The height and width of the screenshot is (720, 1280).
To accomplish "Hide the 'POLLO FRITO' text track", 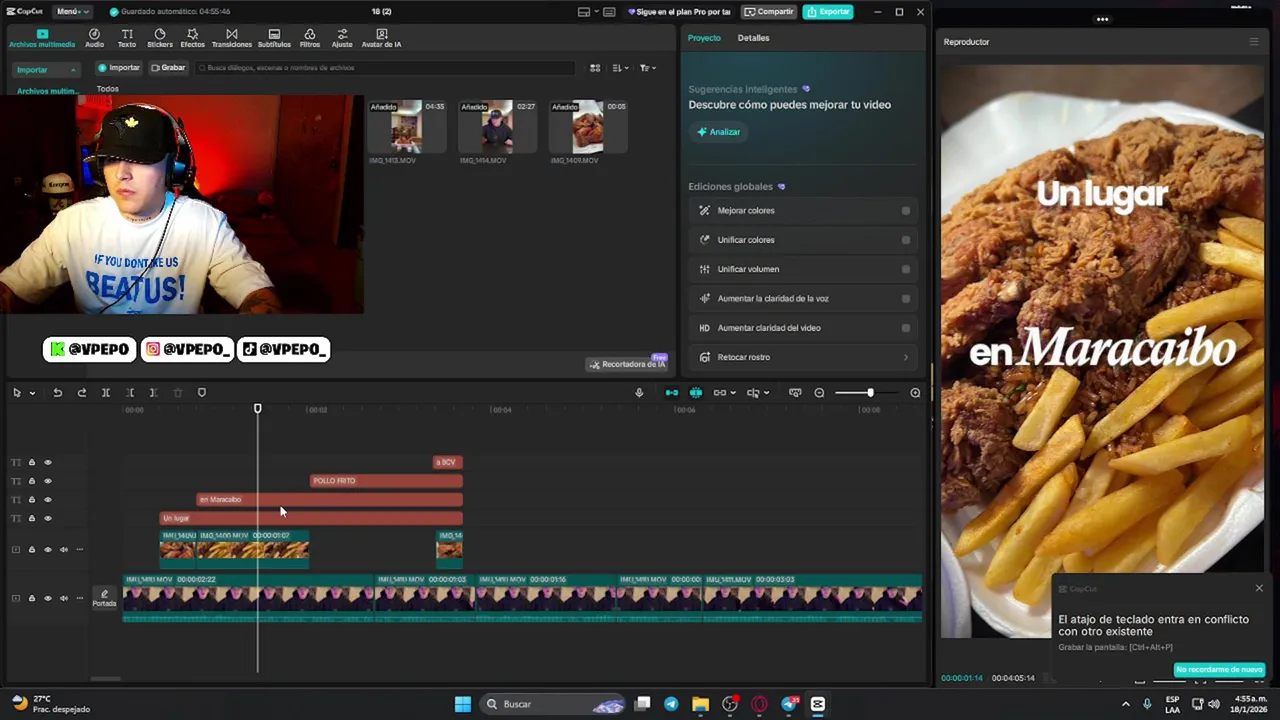I will (47, 481).
